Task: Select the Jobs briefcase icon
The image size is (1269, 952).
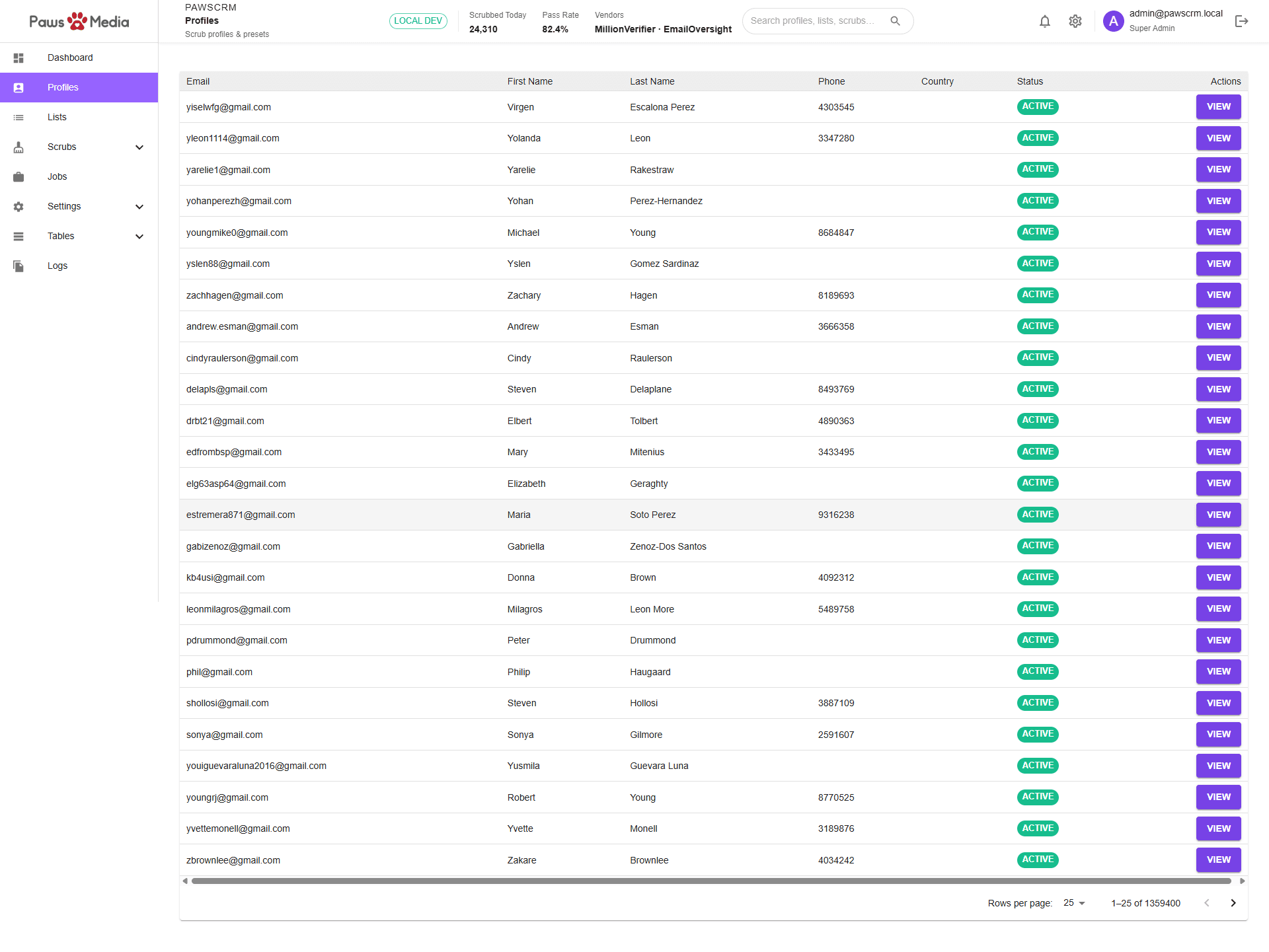Action: (19, 176)
